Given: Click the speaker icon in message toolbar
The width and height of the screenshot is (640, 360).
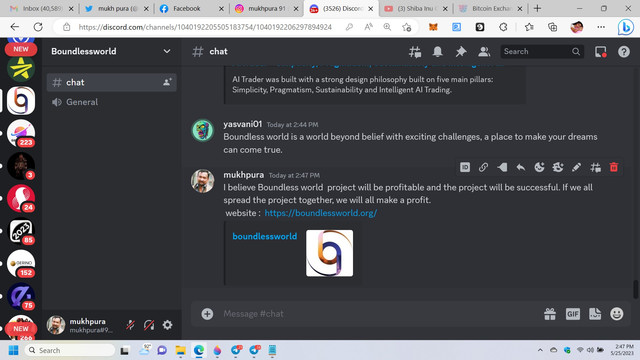Looking at the screenshot, I should tap(502, 167).
